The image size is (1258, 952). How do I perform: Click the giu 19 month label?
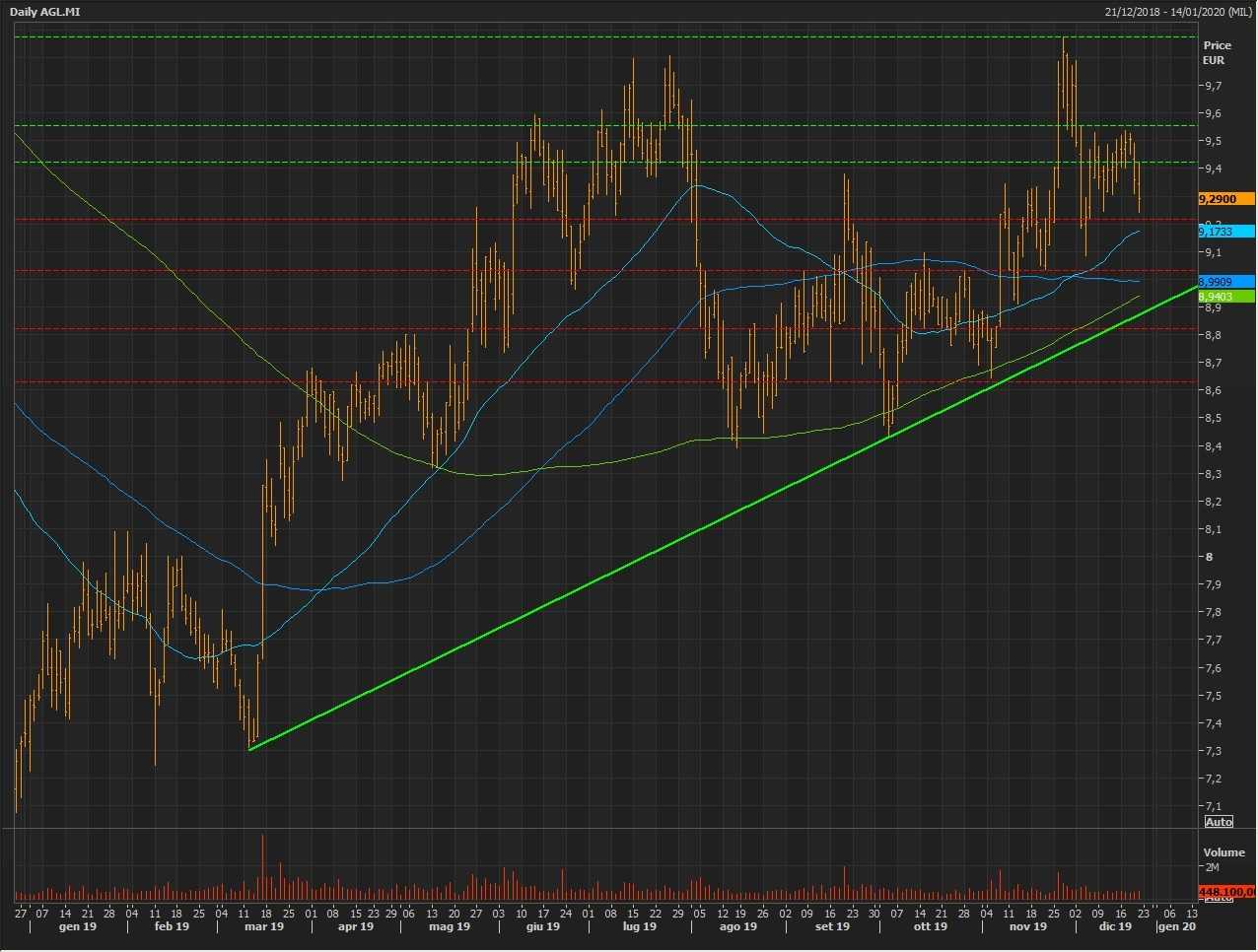click(543, 926)
